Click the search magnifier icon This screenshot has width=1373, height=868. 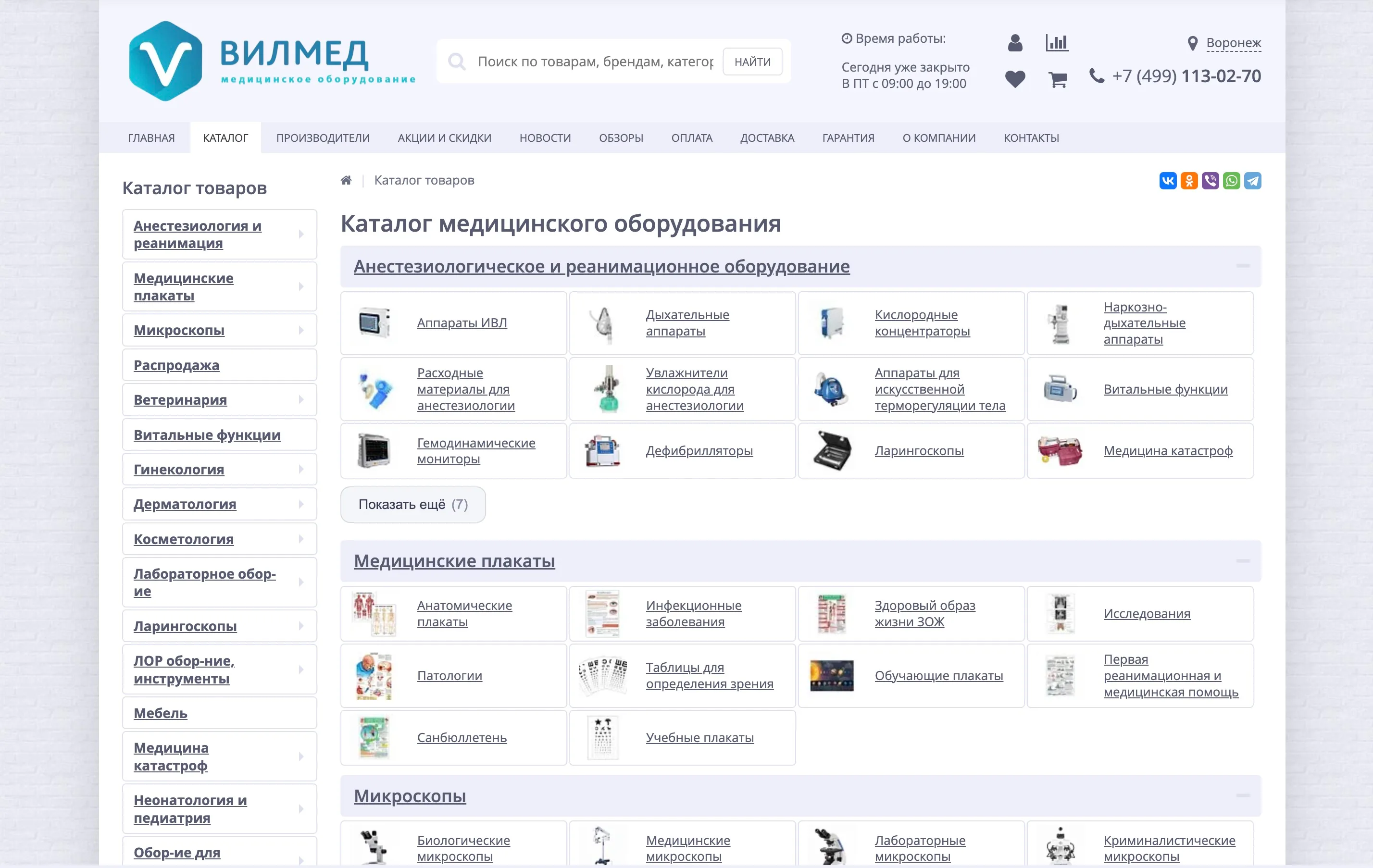coord(456,61)
